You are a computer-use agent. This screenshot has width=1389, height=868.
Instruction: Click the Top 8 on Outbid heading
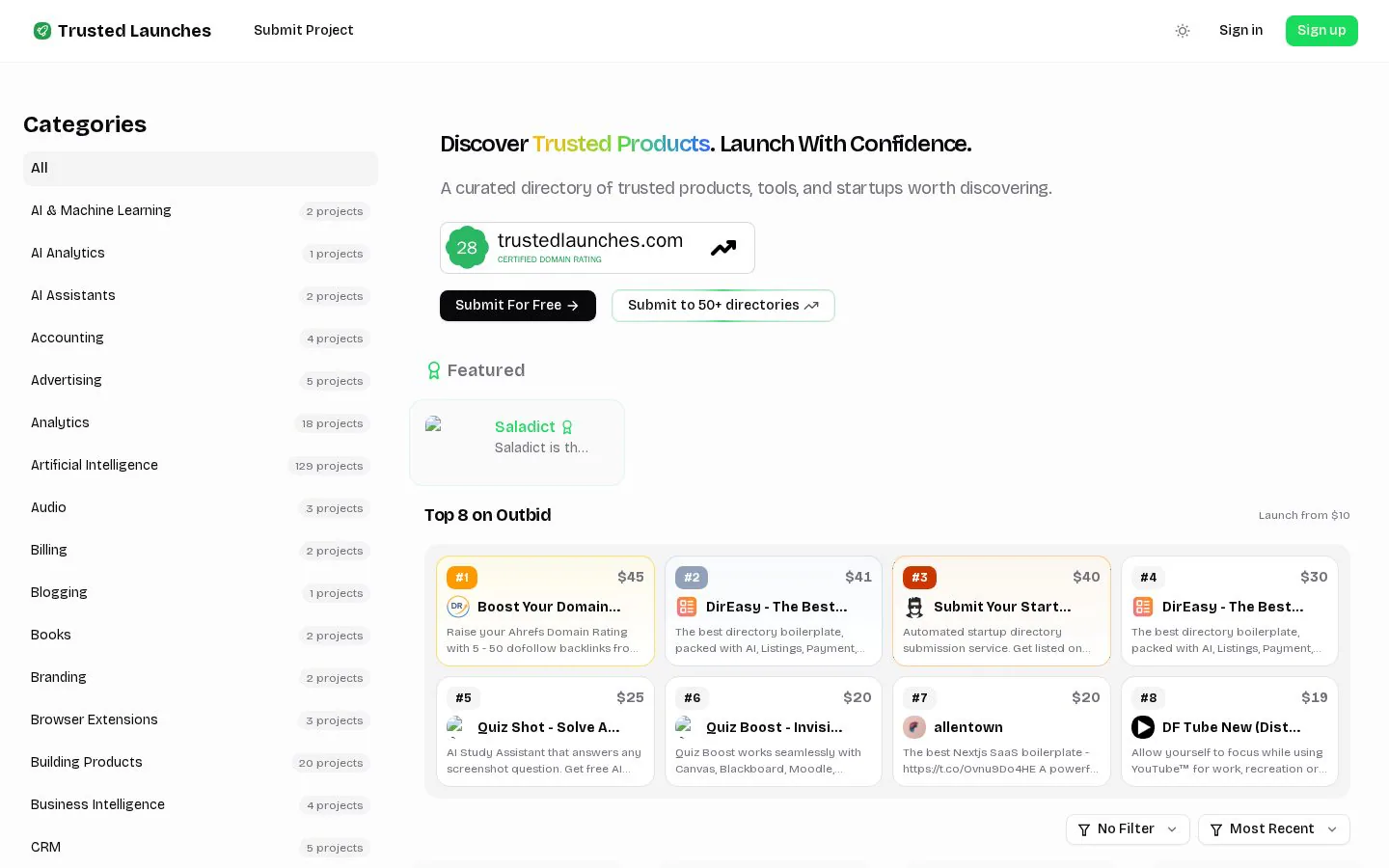tap(488, 515)
